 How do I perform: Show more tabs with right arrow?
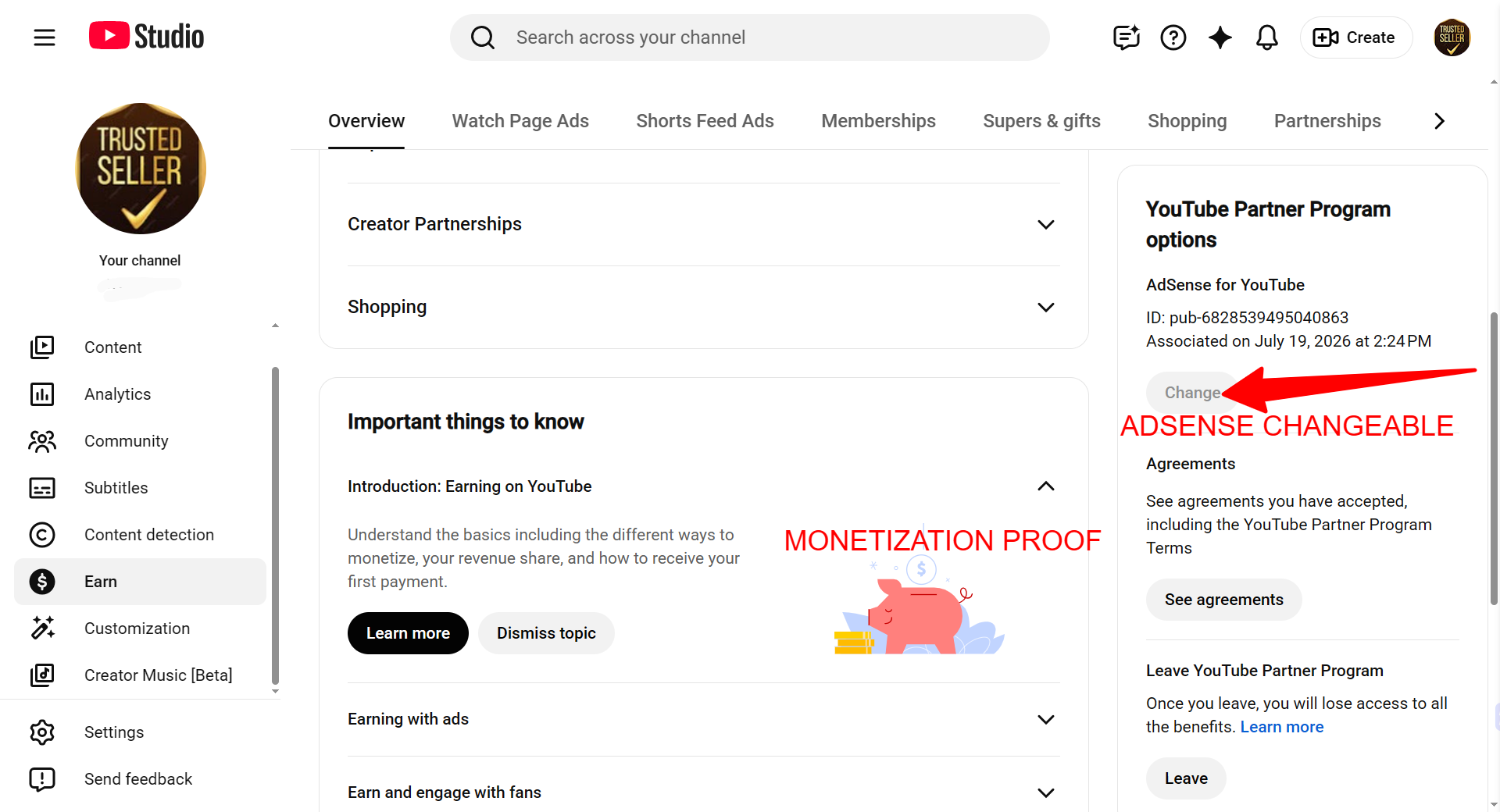pos(1439,121)
